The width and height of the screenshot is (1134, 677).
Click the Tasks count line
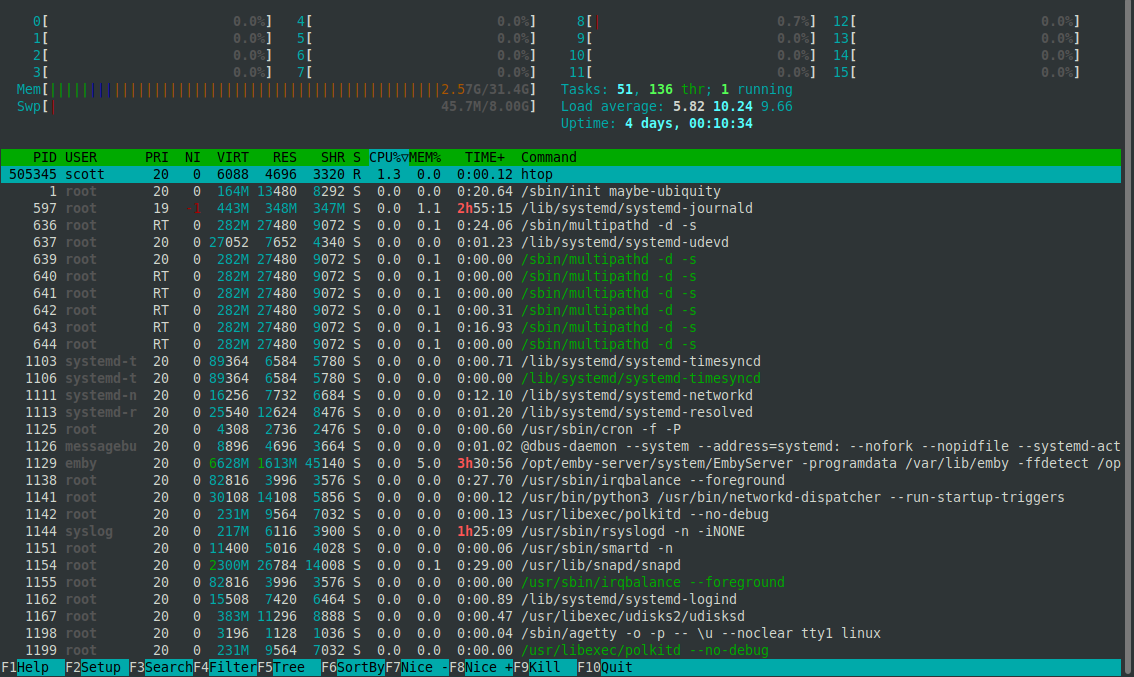click(x=676, y=89)
